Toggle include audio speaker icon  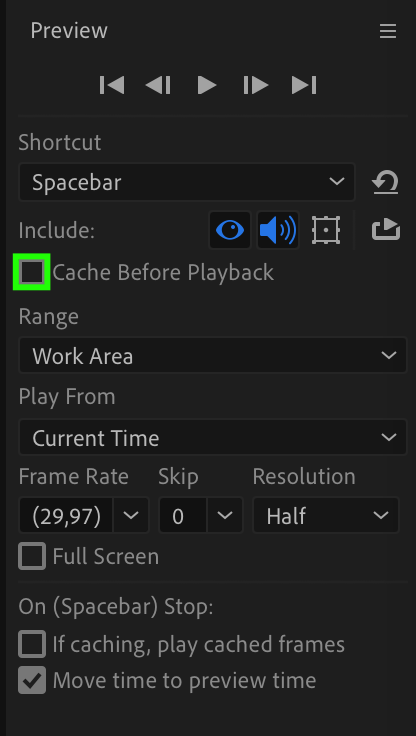pos(278,230)
